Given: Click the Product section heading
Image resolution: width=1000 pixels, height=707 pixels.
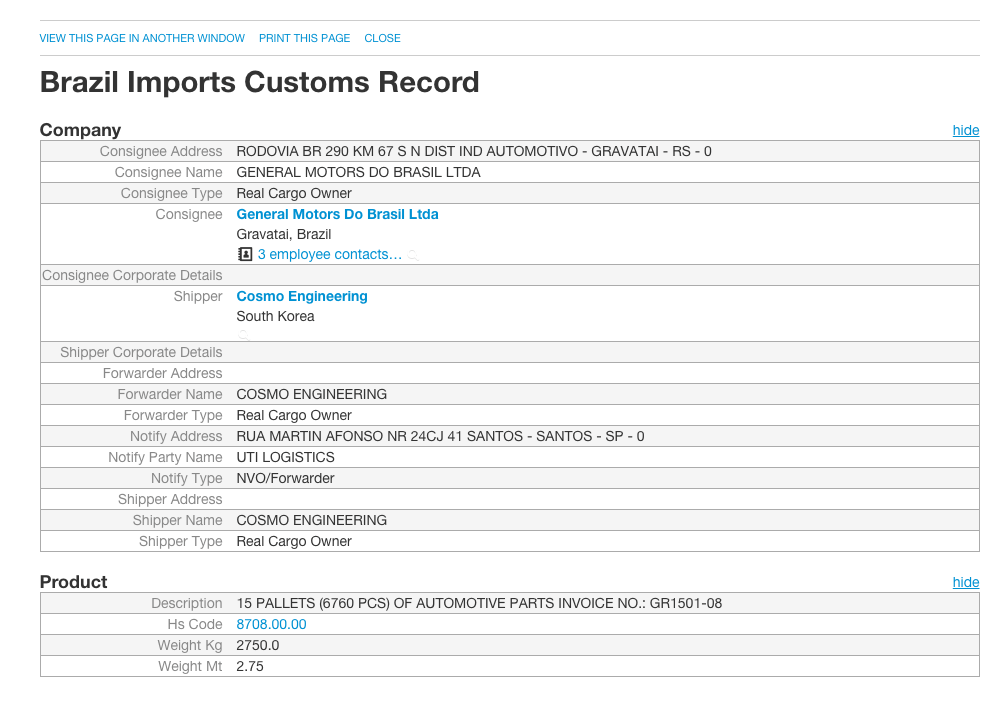Looking at the screenshot, I should tap(73, 582).
